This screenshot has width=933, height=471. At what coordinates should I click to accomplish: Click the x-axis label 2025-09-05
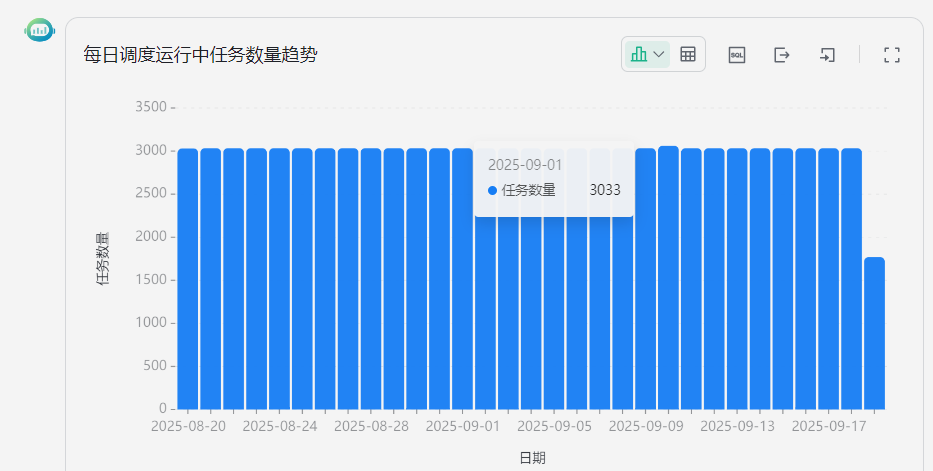click(555, 427)
